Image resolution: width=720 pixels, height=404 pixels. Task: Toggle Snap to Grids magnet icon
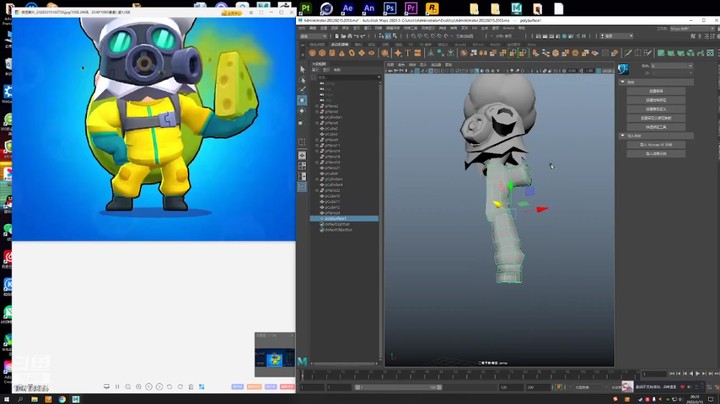413,36
